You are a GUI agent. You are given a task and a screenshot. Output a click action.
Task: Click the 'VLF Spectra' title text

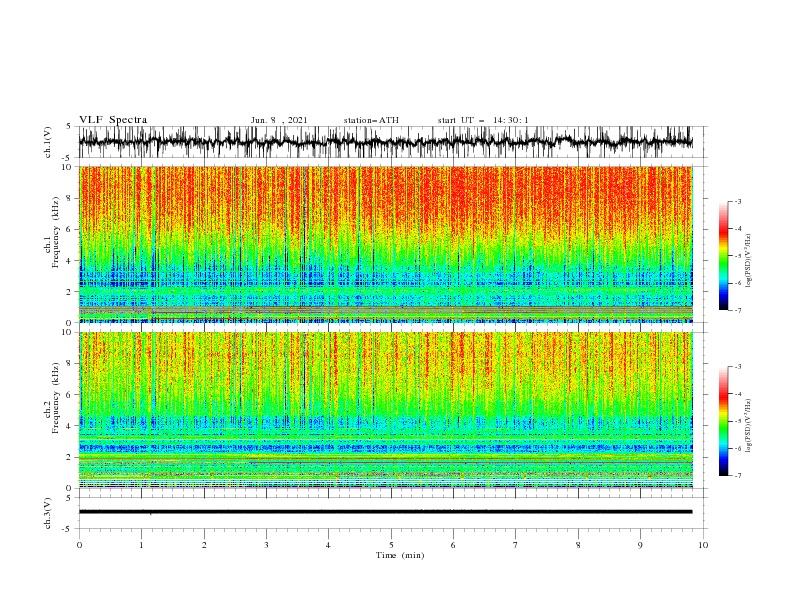click(x=113, y=120)
